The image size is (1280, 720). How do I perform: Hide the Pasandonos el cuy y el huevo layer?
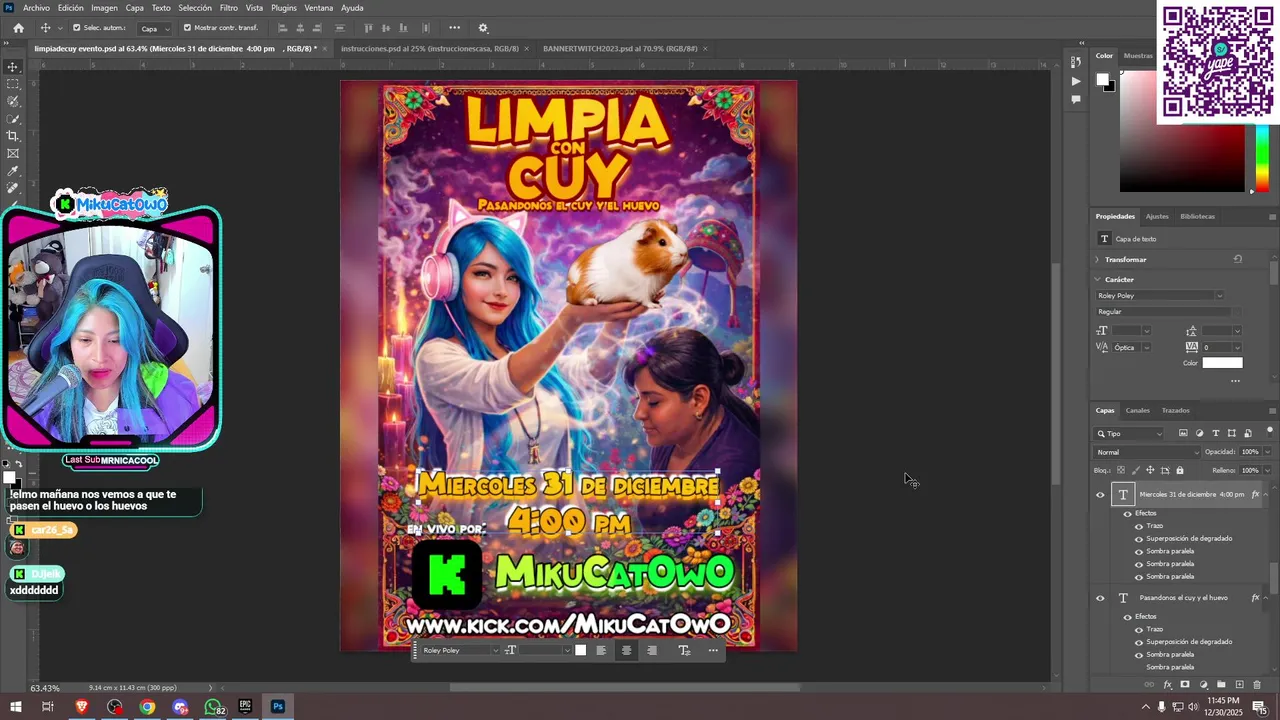coord(1100,598)
